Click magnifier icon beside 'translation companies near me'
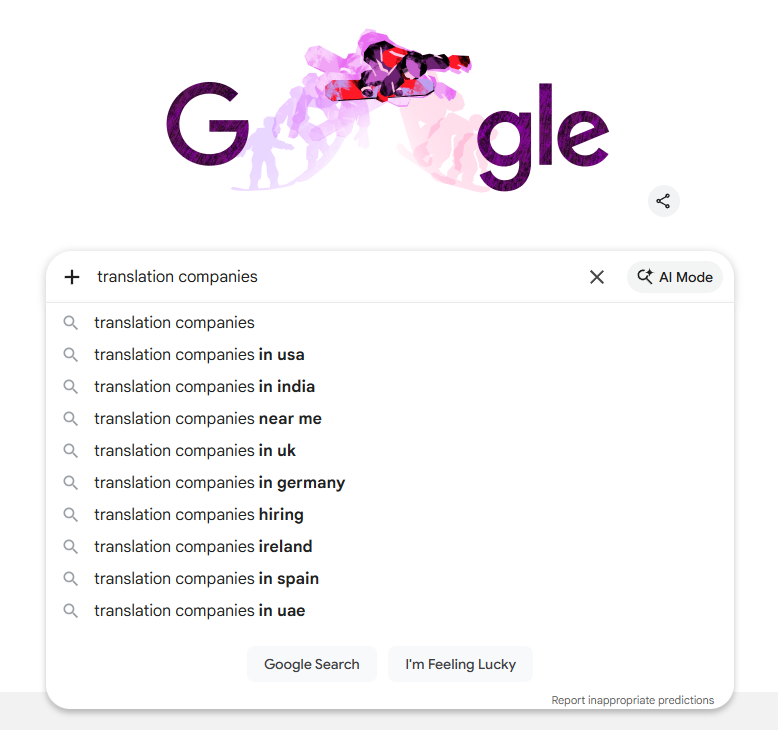 coord(71,419)
